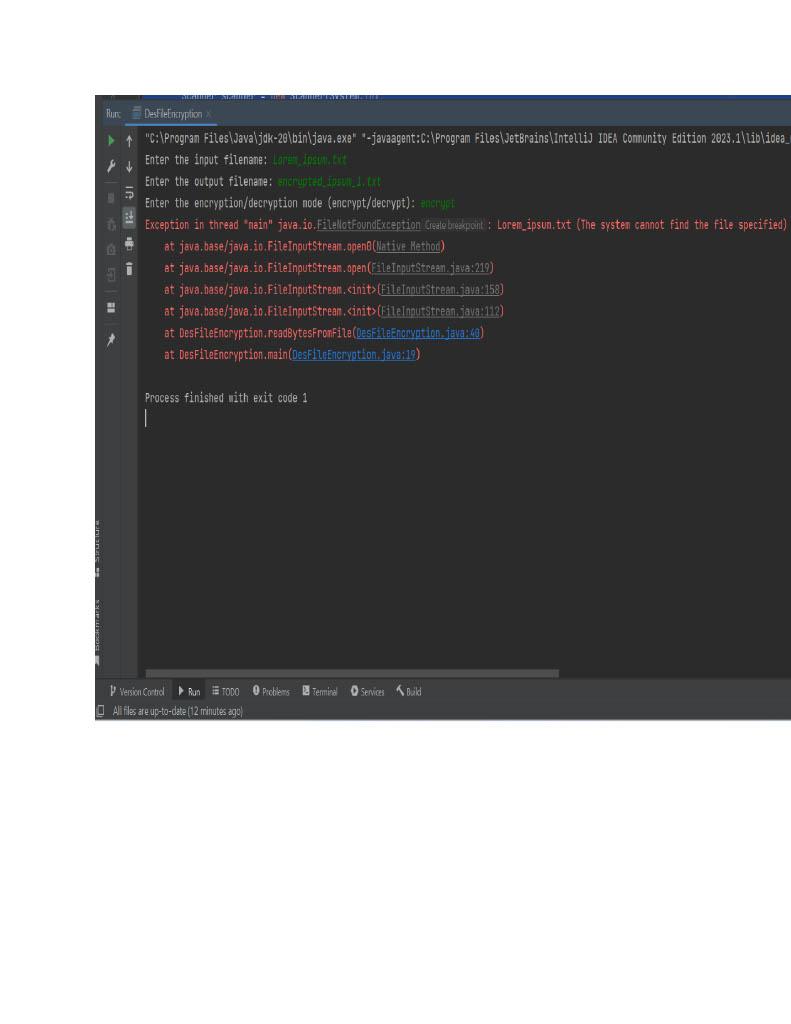Viewport: 791px width, 1024px height.
Task: Click the greyed dump threads icon
Action: [111, 224]
